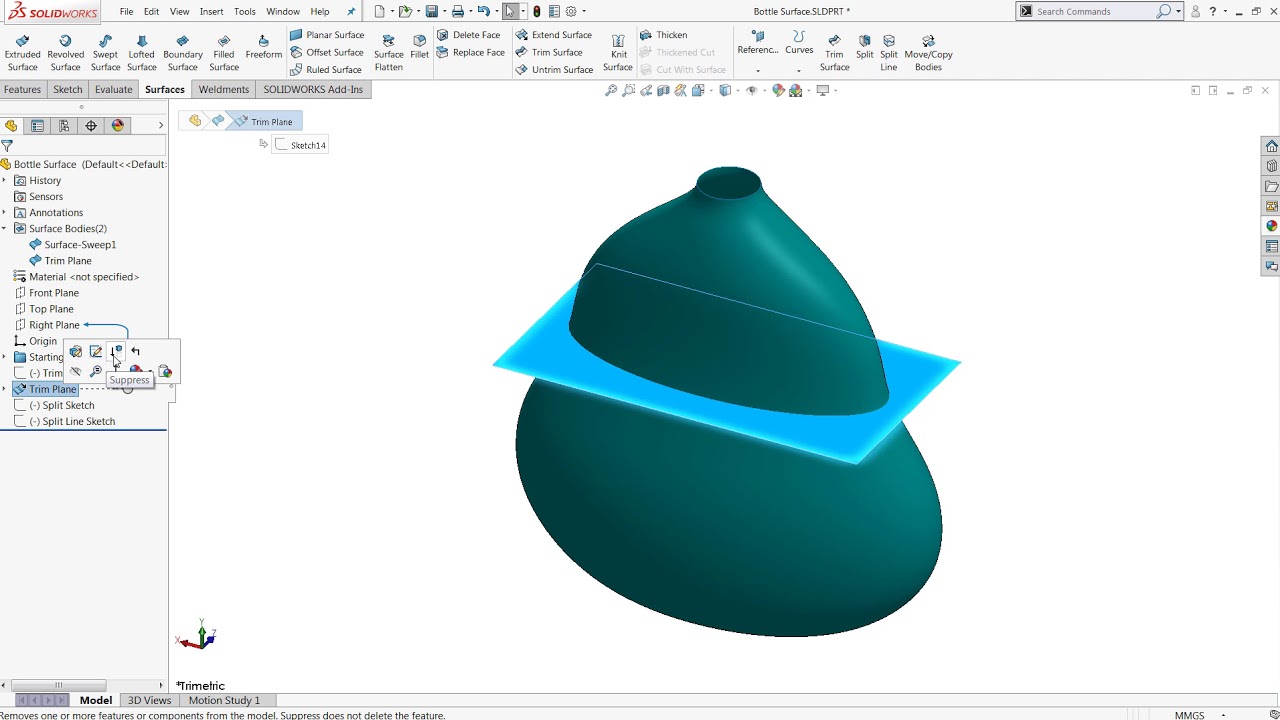Image resolution: width=1280 pixels, height=720 pixels.
Task: Click Replace Face command
Action: click(x=471, y=52)
